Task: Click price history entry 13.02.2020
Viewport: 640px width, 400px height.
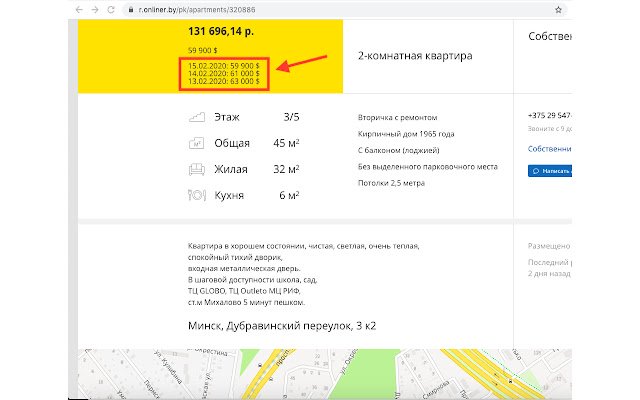Action: click(x=224, y=81)
